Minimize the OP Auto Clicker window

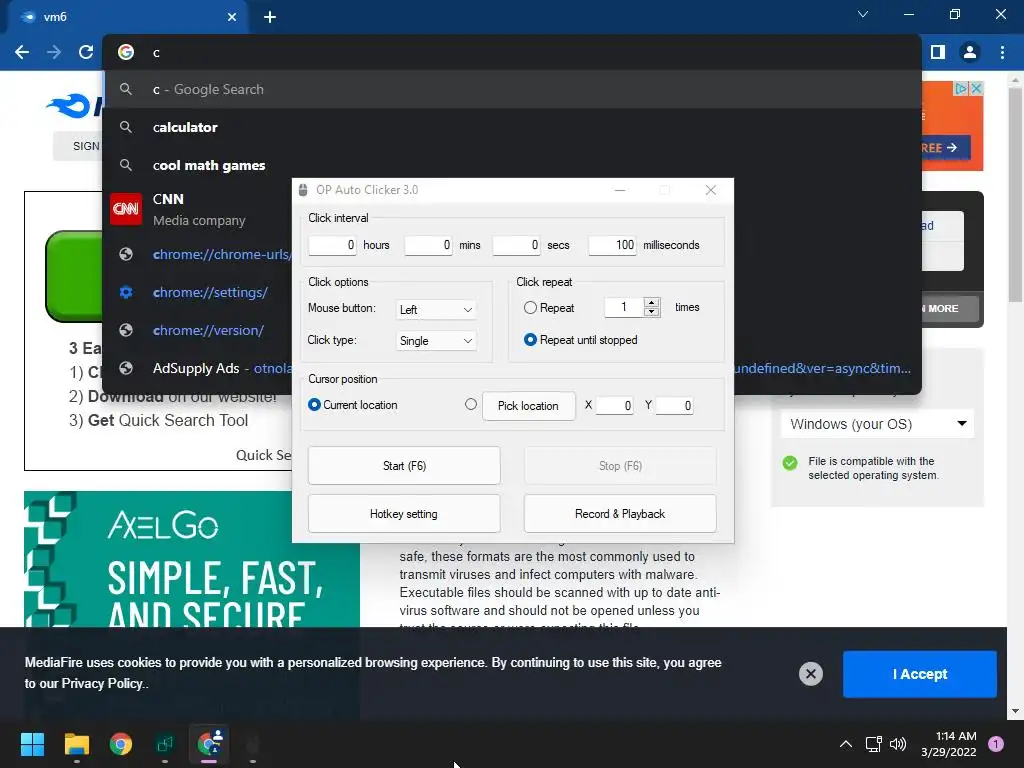pyautogui.click(x=620, y=190)
